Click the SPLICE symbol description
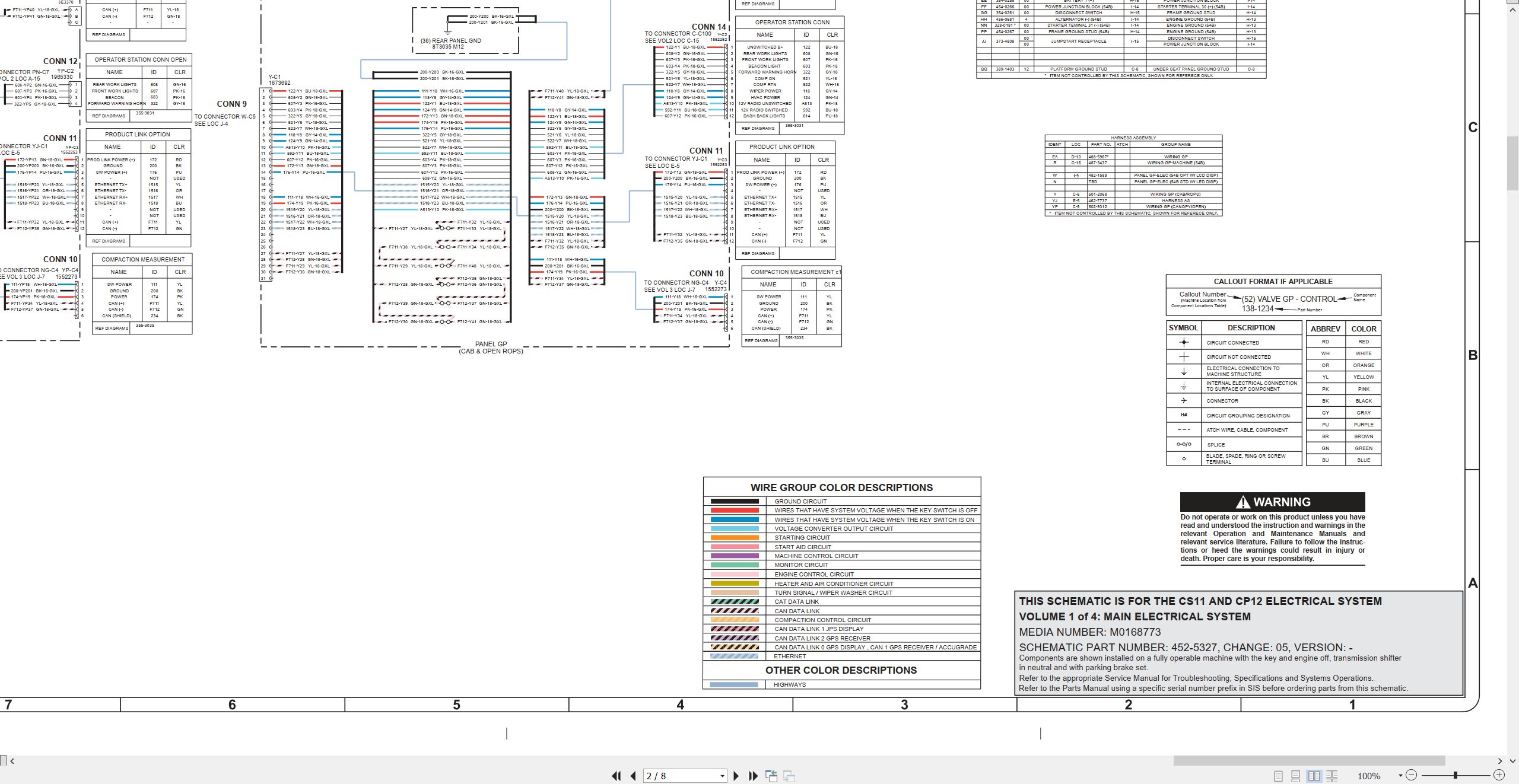The height and width of the screenshot is (784, 1519). pos(1216,445)
